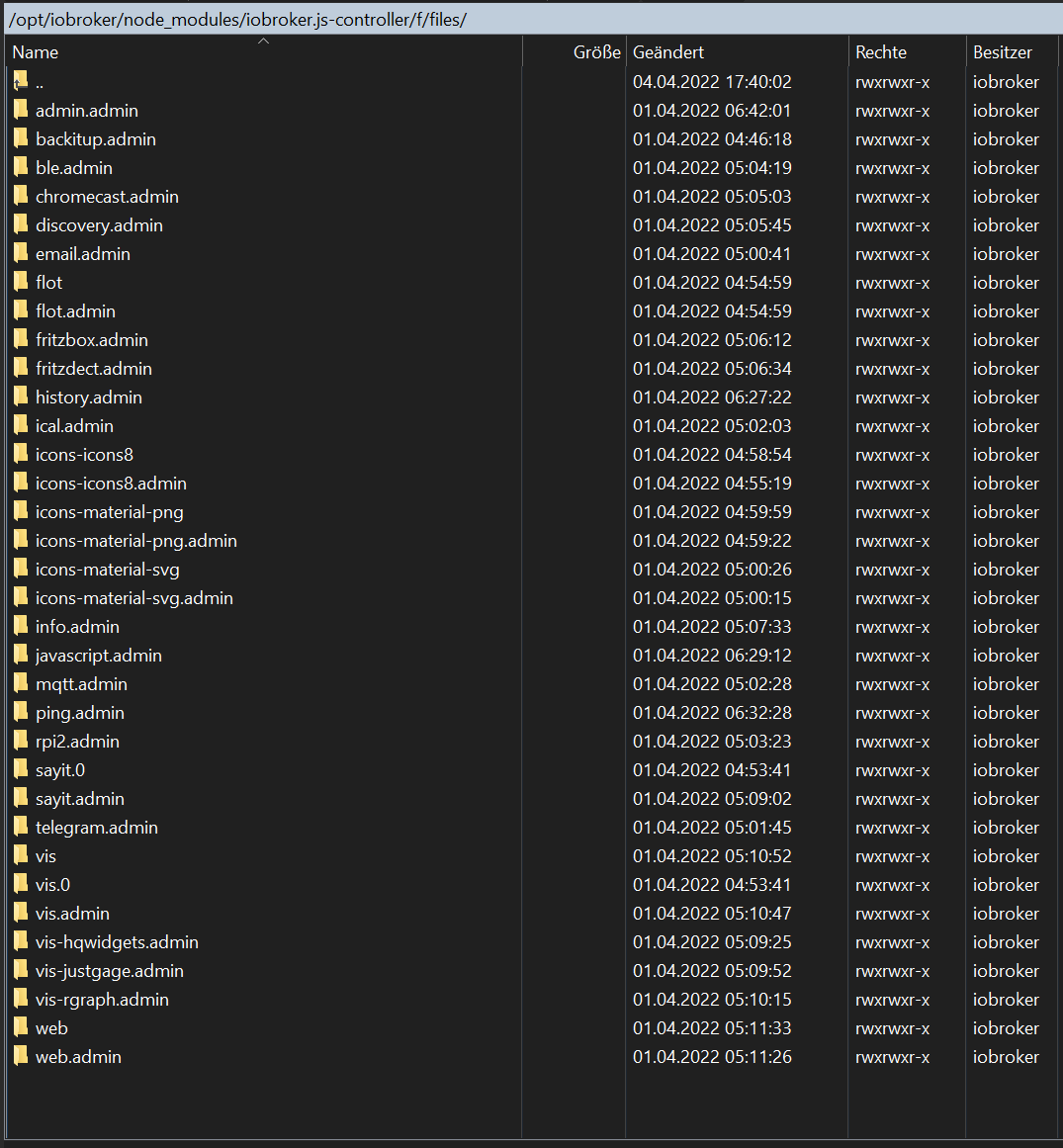Select the vis.0 folder icon

coord(21,884)
